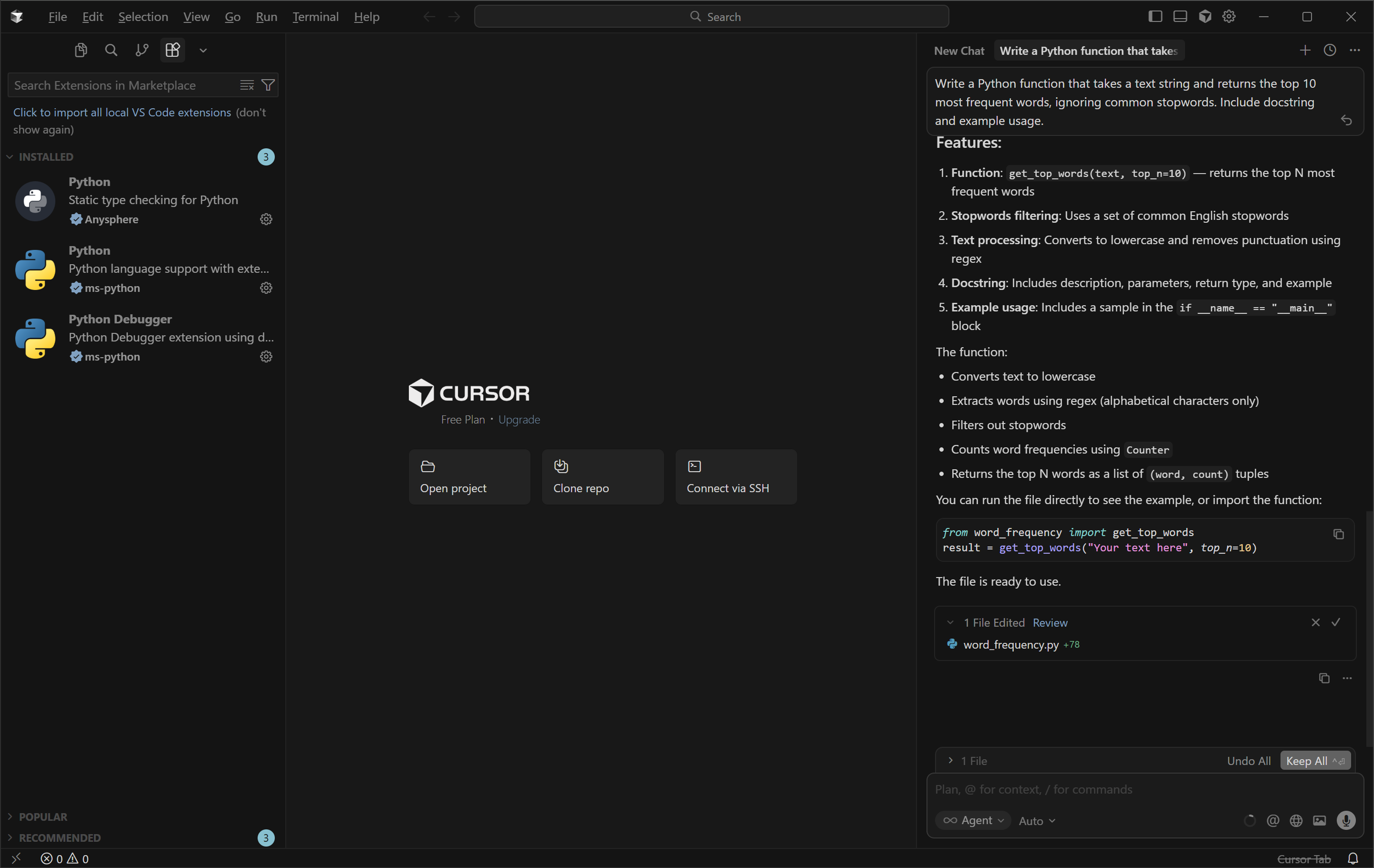Viewport: 1374px width, 868px height.
Task: Open response more actions ellipsis
Action: pos(1347,678)
